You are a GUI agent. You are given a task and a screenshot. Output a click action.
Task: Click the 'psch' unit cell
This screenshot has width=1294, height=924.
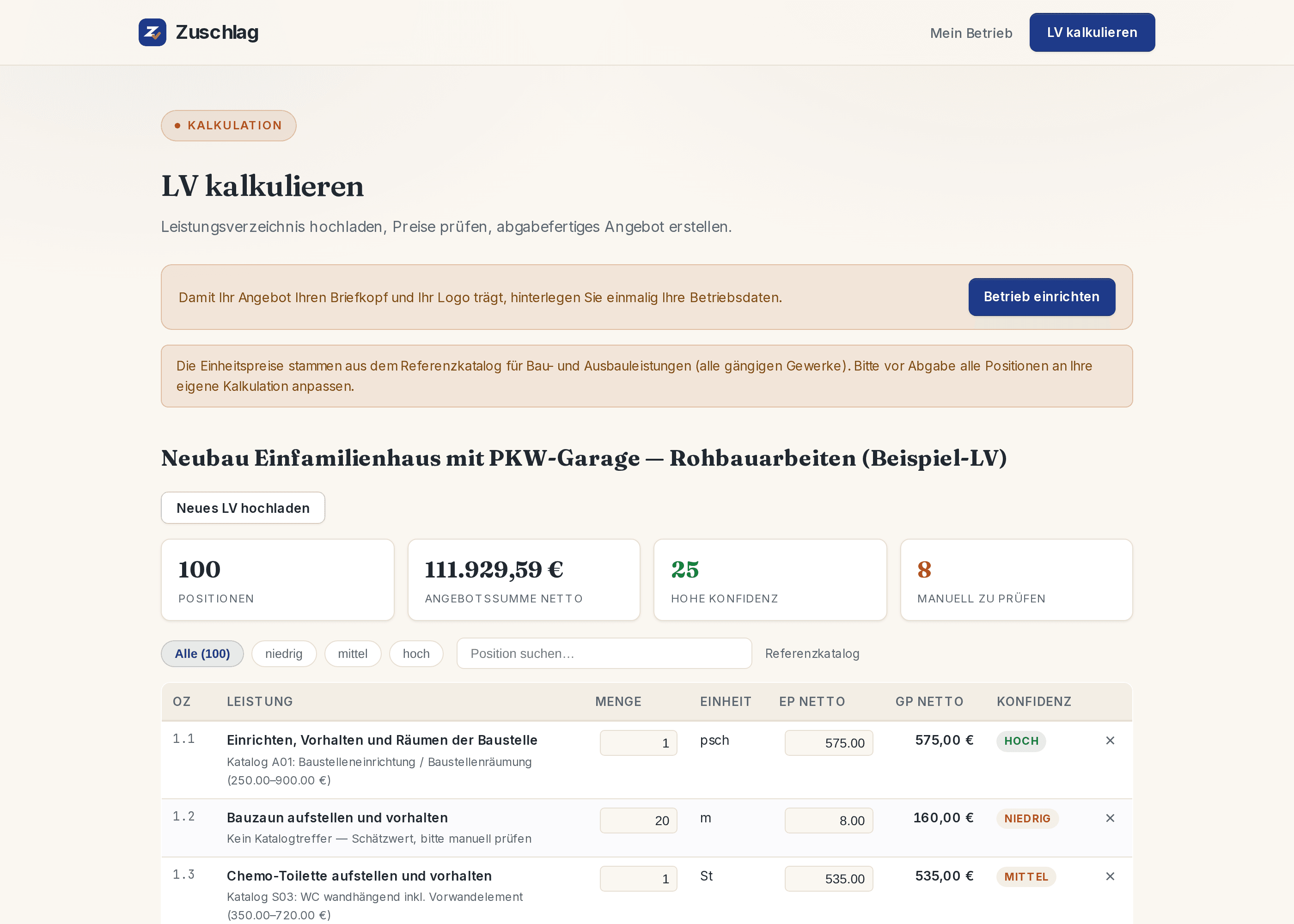point(714,740)
